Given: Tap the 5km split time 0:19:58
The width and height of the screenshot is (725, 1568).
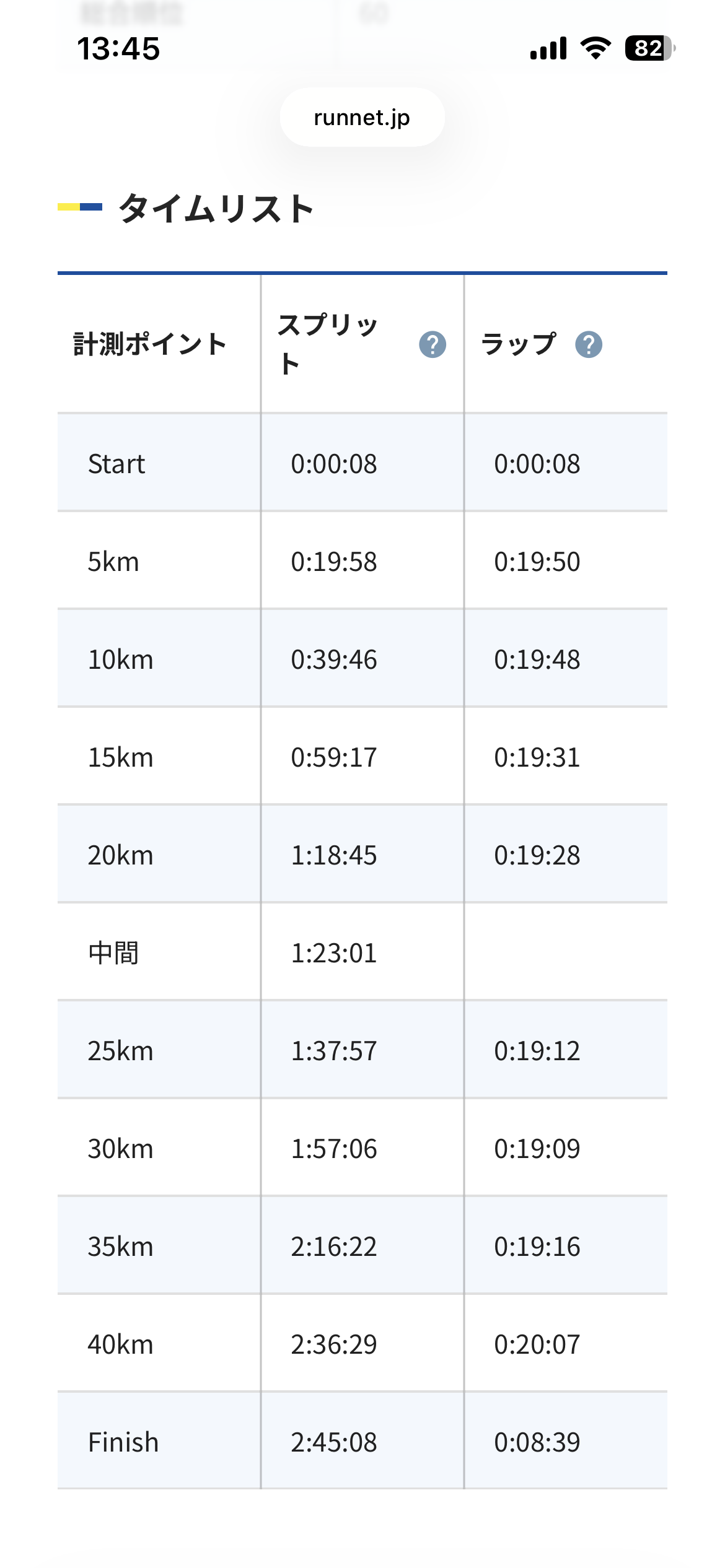Looking at the screenshot, I should click(334, 562).
